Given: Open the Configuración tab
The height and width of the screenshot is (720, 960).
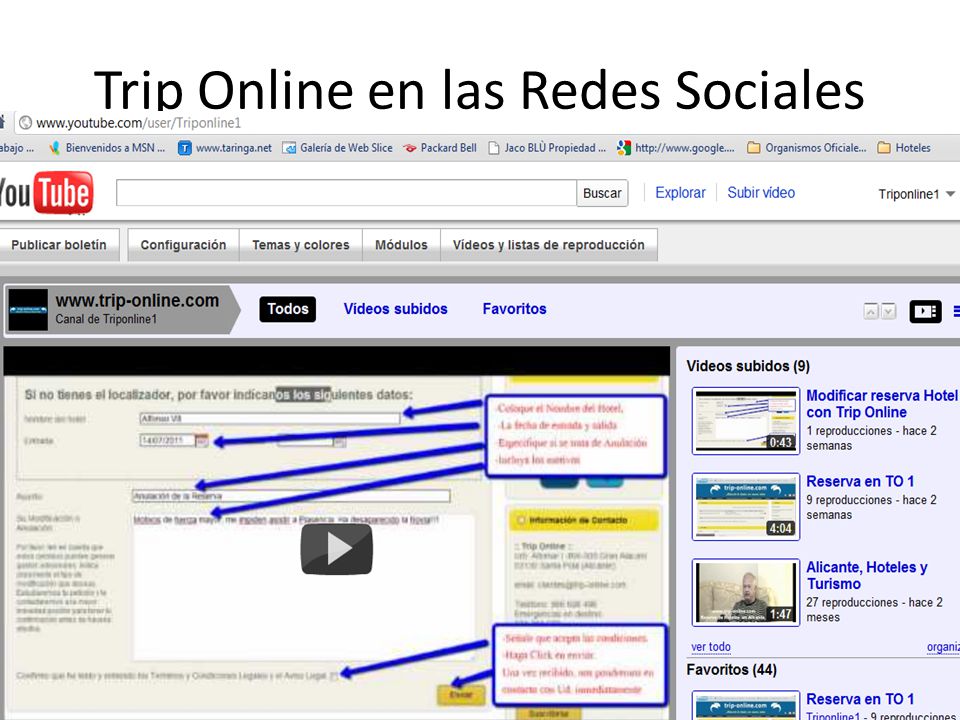Looking at the screenshot, I should pos(183,245).
